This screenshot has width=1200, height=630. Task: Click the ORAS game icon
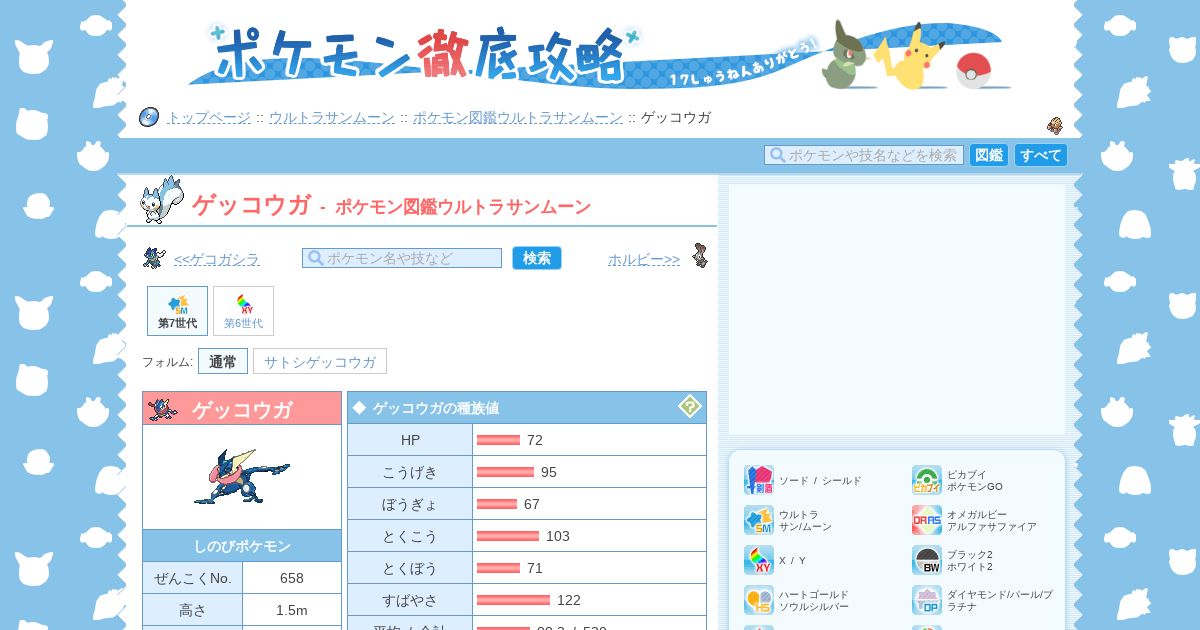point(926,520)
